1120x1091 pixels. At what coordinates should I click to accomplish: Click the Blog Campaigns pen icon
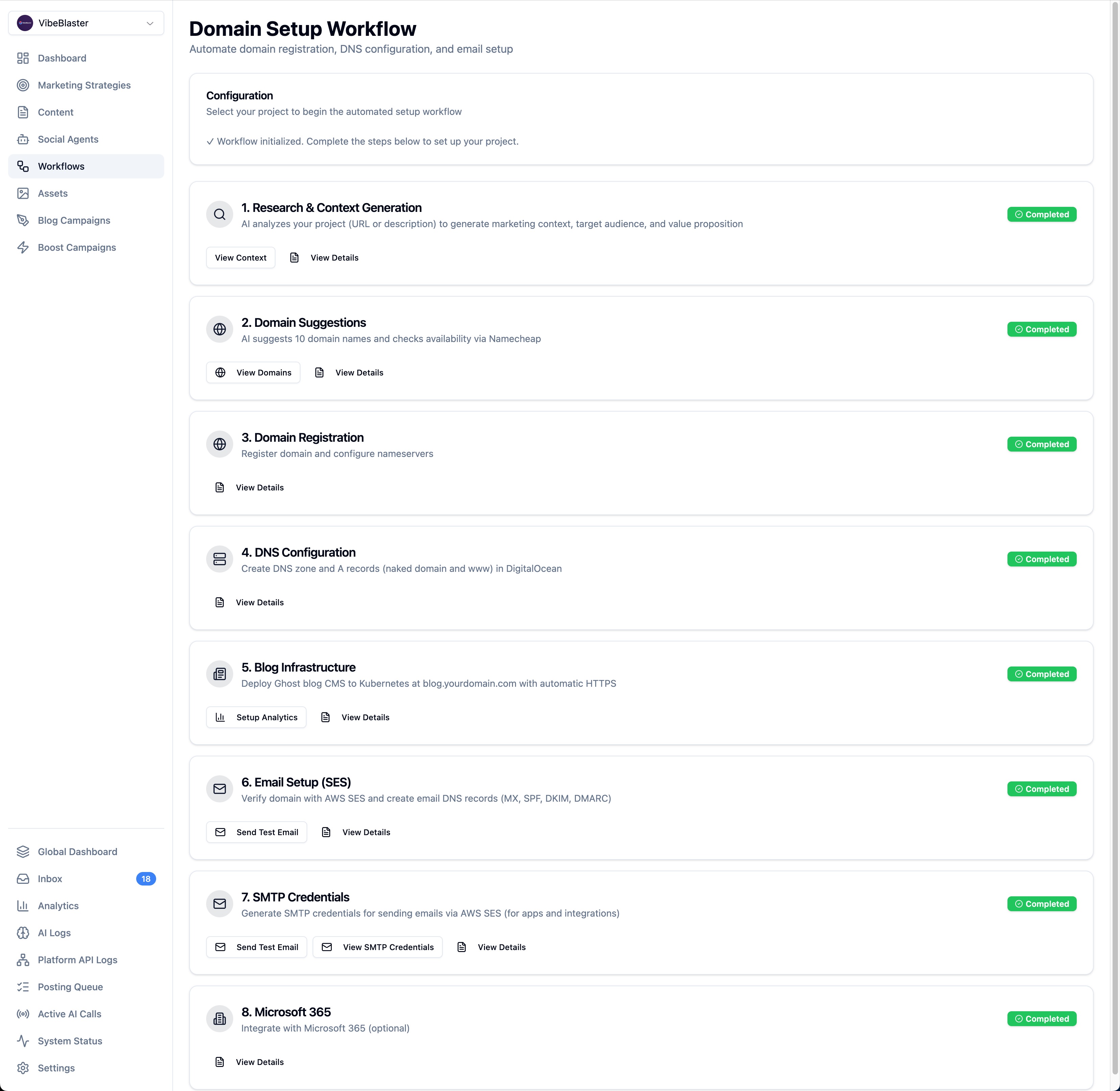coord(23,220)
